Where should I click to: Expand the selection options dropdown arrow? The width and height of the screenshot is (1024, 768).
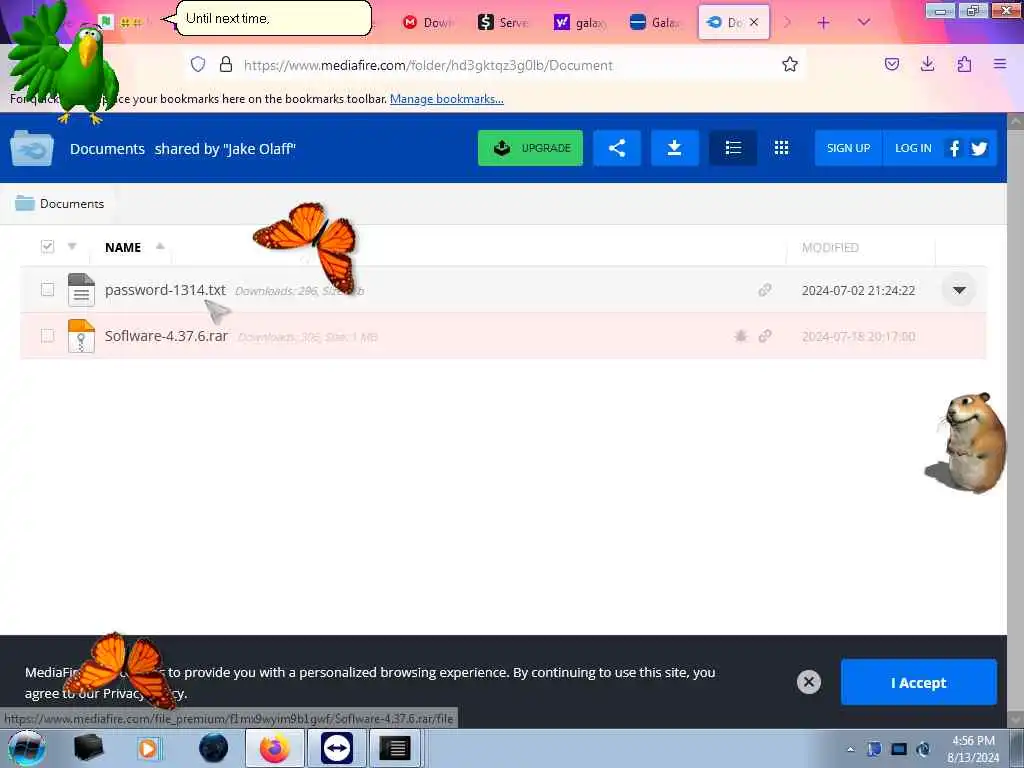[x=72, y=246]
